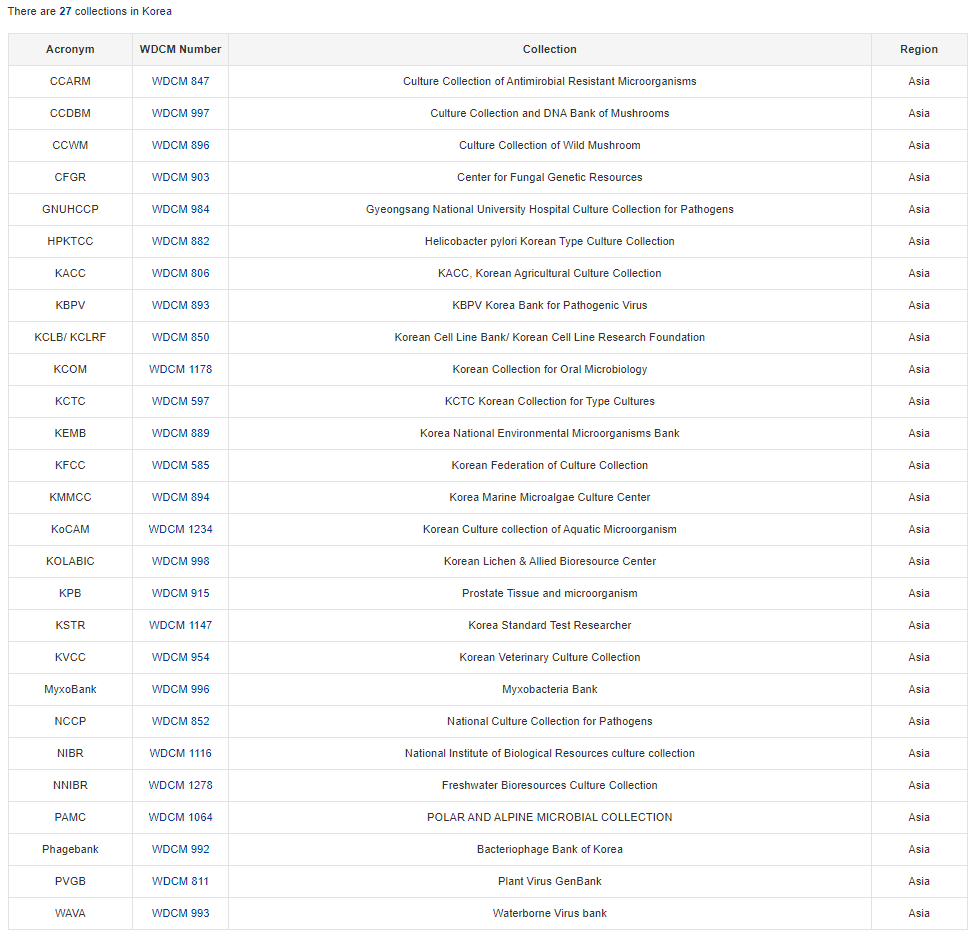
Task: Open WDCM 984 link
Action: (x=180, y=209)
